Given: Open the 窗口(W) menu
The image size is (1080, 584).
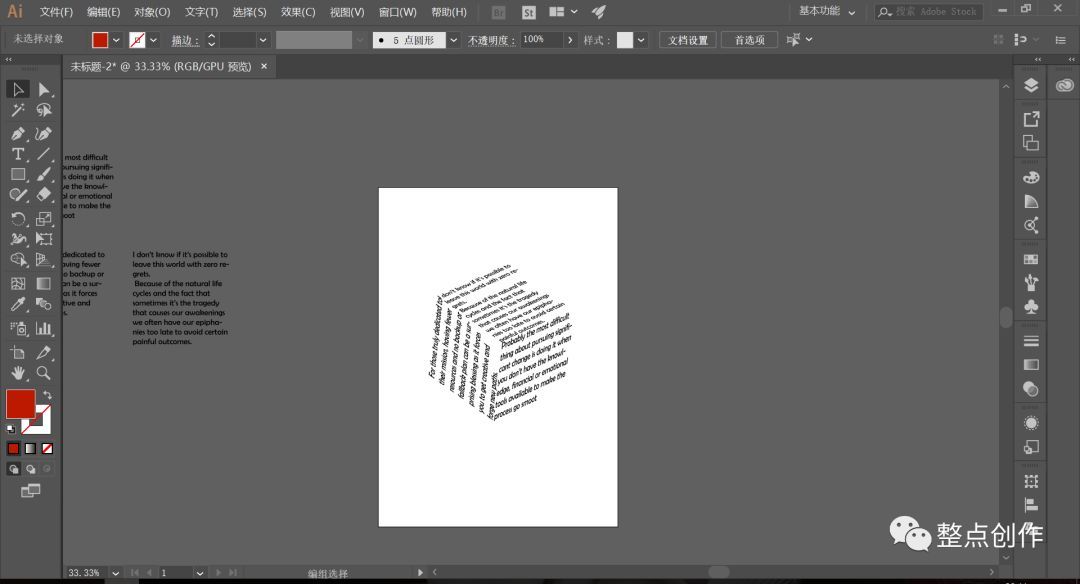Looking at the screenshot, I should 397,12.
